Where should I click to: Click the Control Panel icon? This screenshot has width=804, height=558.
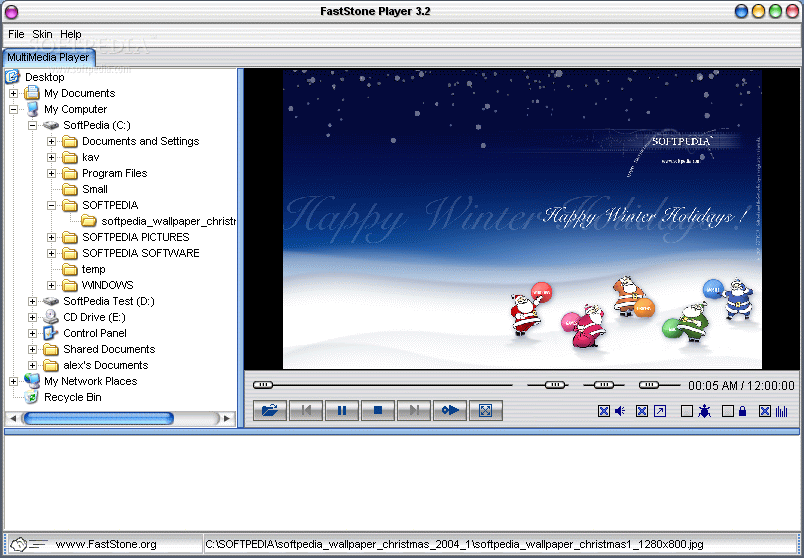click(51, 333)
